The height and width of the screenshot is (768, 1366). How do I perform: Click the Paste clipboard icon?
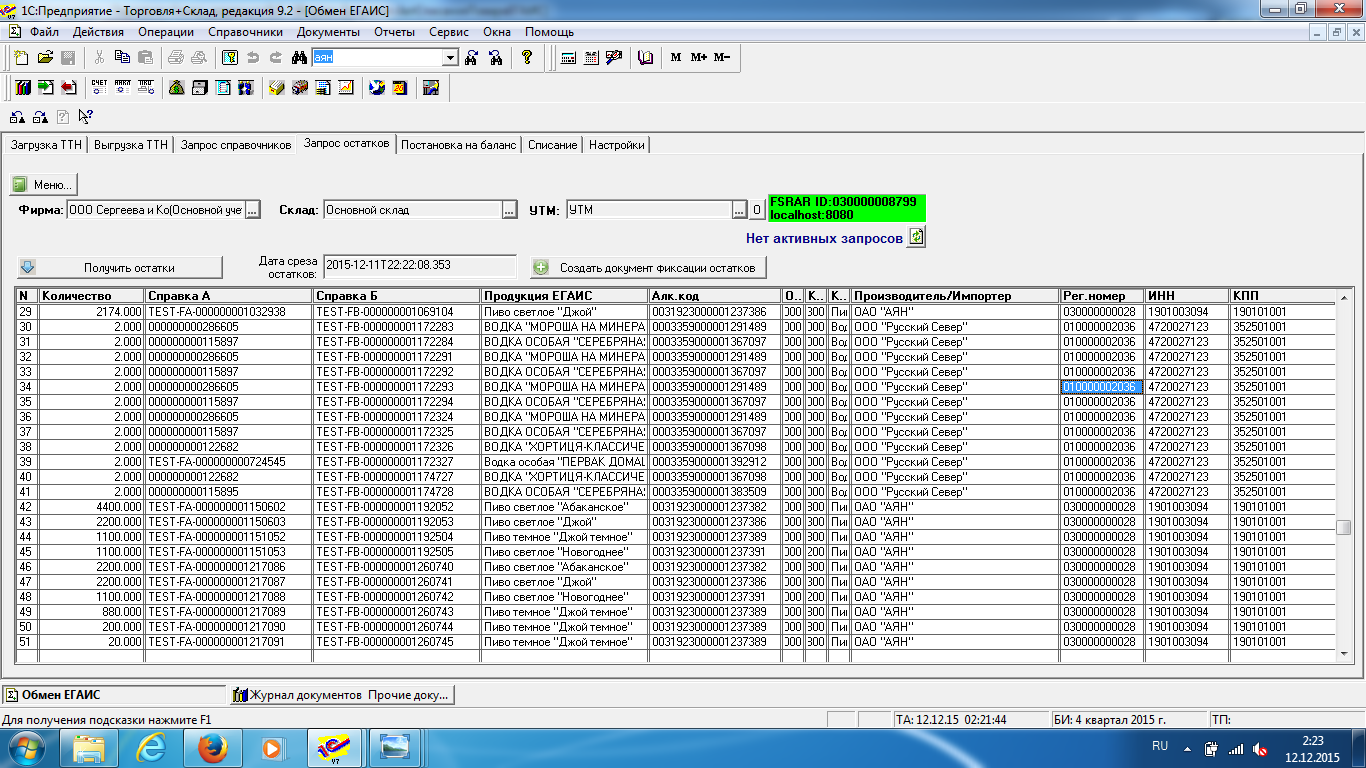click(145, 58)
